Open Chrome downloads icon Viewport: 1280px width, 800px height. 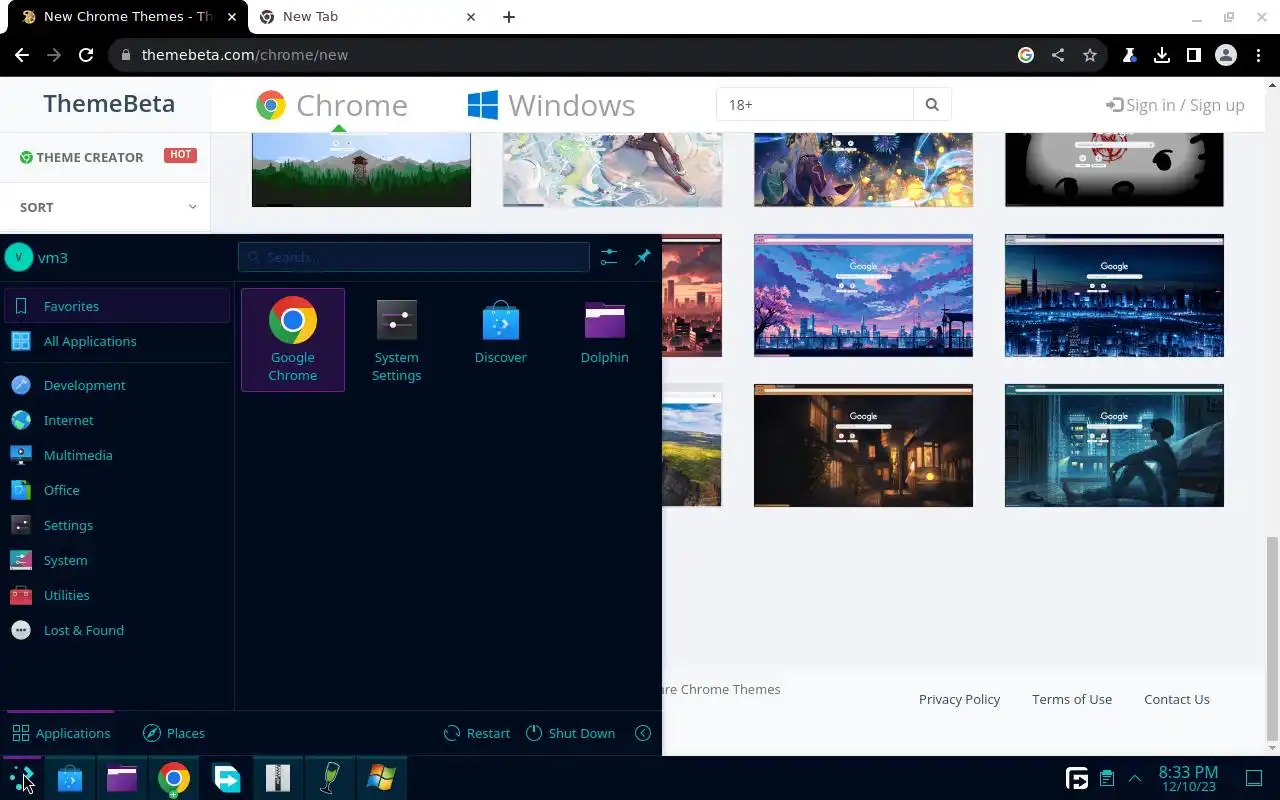[x=1162, y=55]
